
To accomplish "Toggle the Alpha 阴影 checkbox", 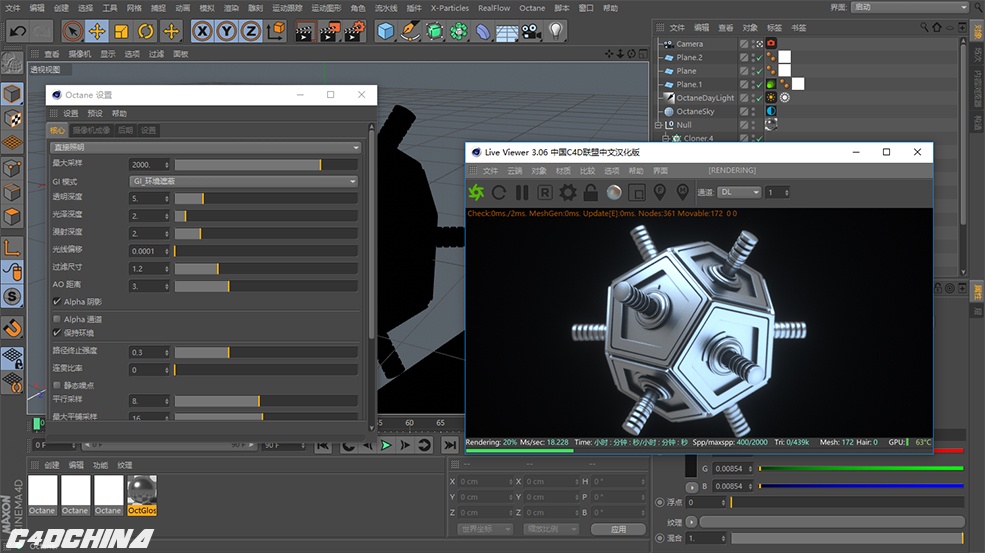I will pos(57,302).
